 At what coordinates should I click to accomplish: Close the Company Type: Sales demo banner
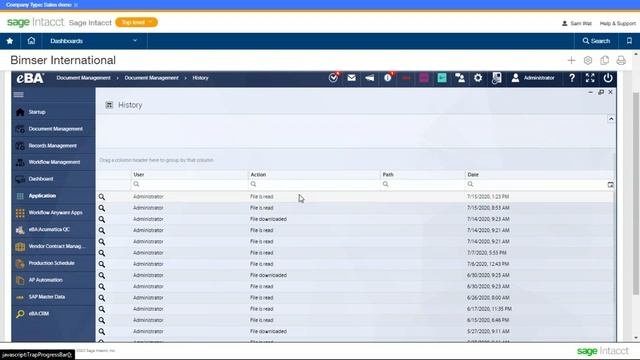pos(76,5)
